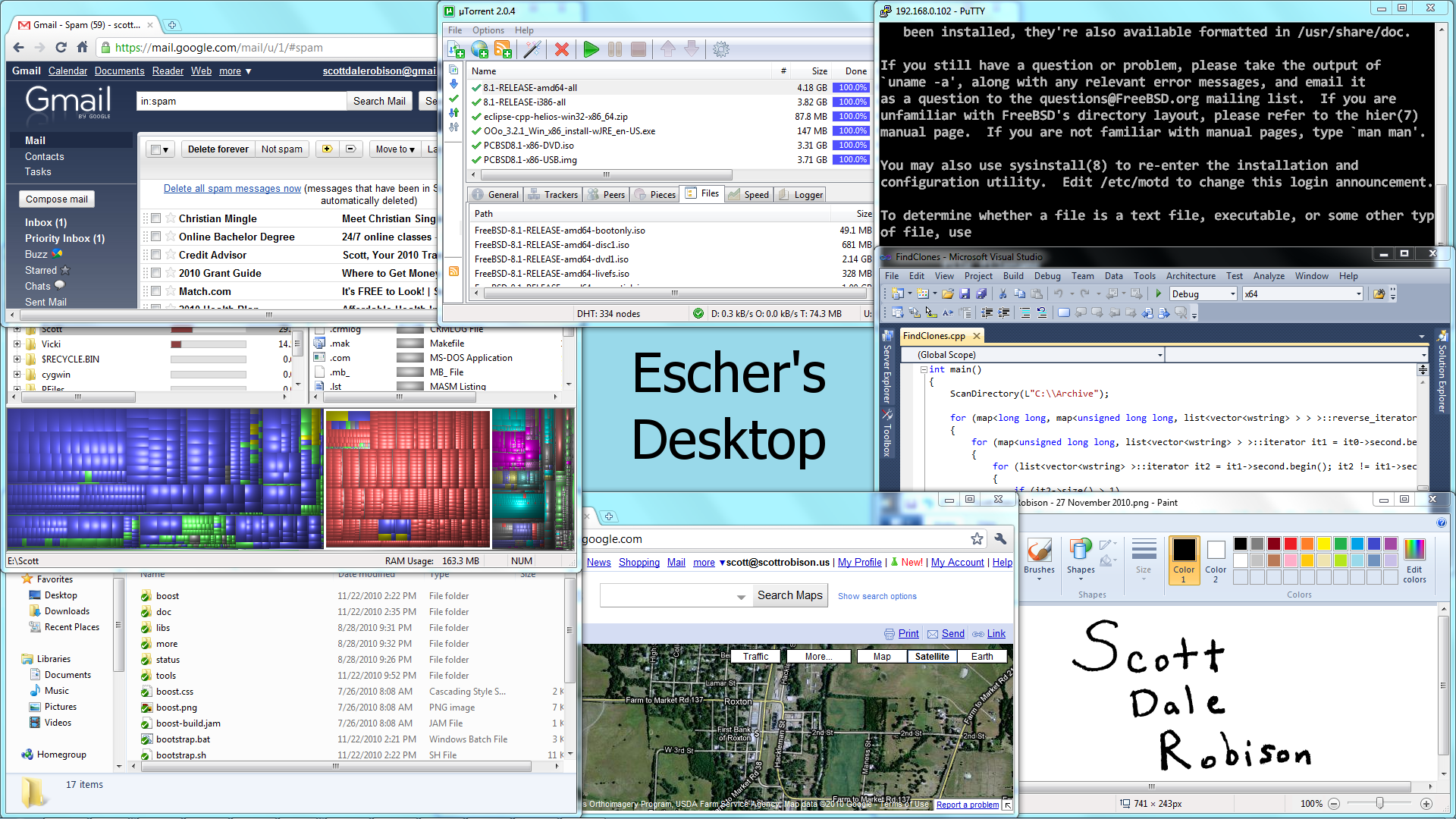The image size is (1456, 819).
Task: Click Gmail select-all checkbox dropdown
Action: (x=161, y=149)
